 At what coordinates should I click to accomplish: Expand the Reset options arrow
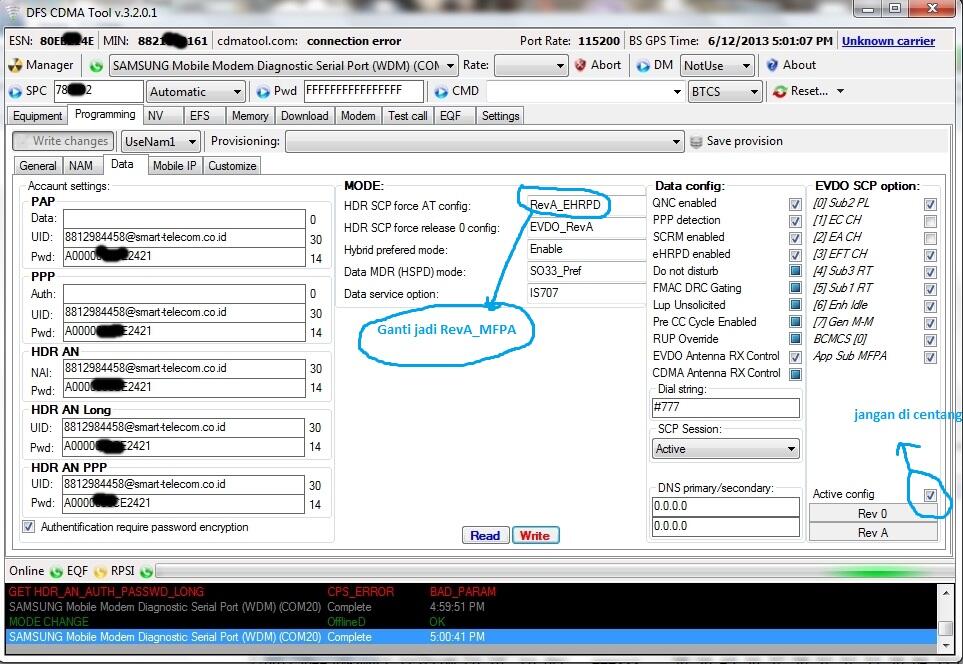point(840,91)
